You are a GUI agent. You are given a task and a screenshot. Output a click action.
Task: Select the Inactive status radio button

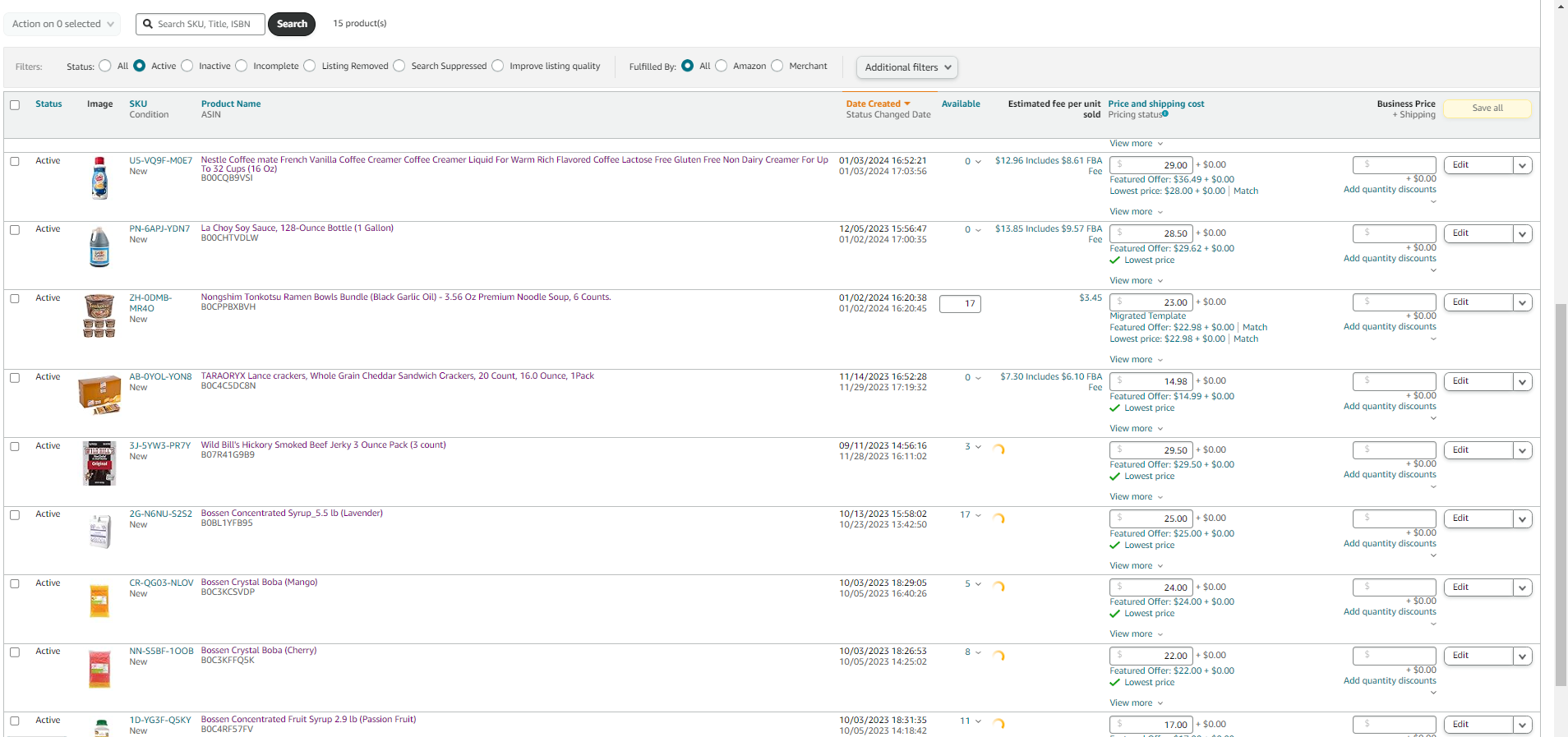pos(187,66)
